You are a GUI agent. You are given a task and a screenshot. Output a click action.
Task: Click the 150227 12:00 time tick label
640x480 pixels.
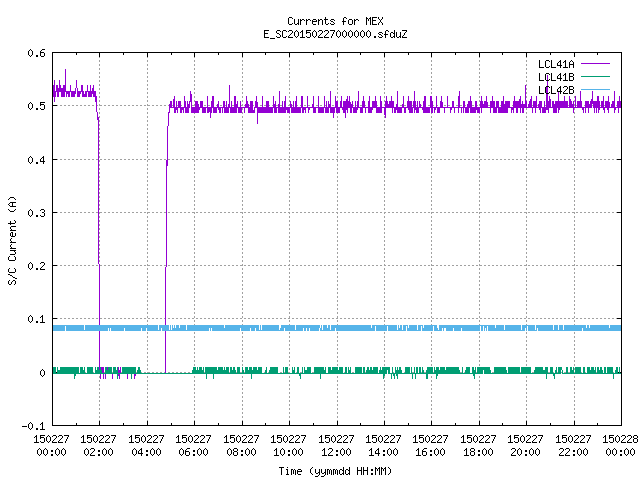[336, 446]
